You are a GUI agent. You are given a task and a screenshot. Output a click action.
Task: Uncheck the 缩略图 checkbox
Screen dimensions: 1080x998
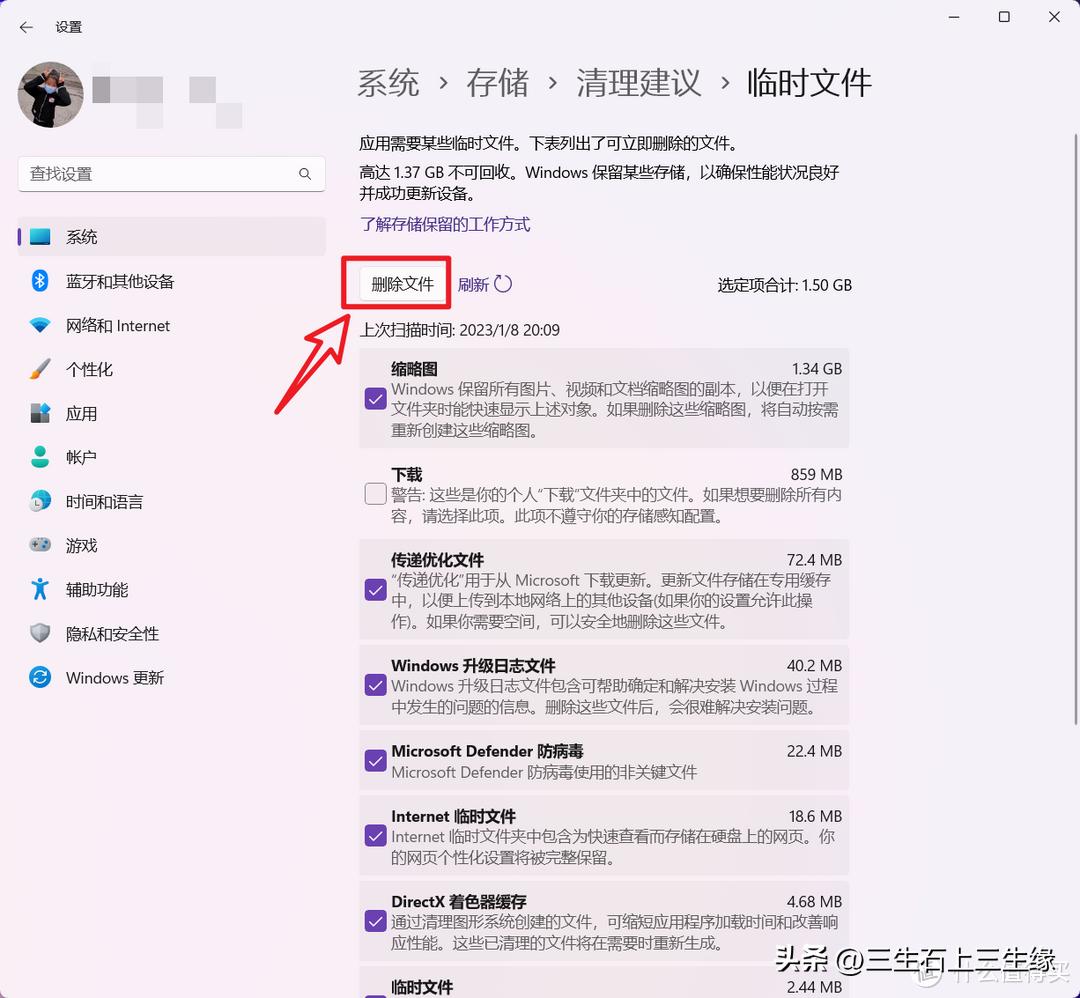click(375, 398)
